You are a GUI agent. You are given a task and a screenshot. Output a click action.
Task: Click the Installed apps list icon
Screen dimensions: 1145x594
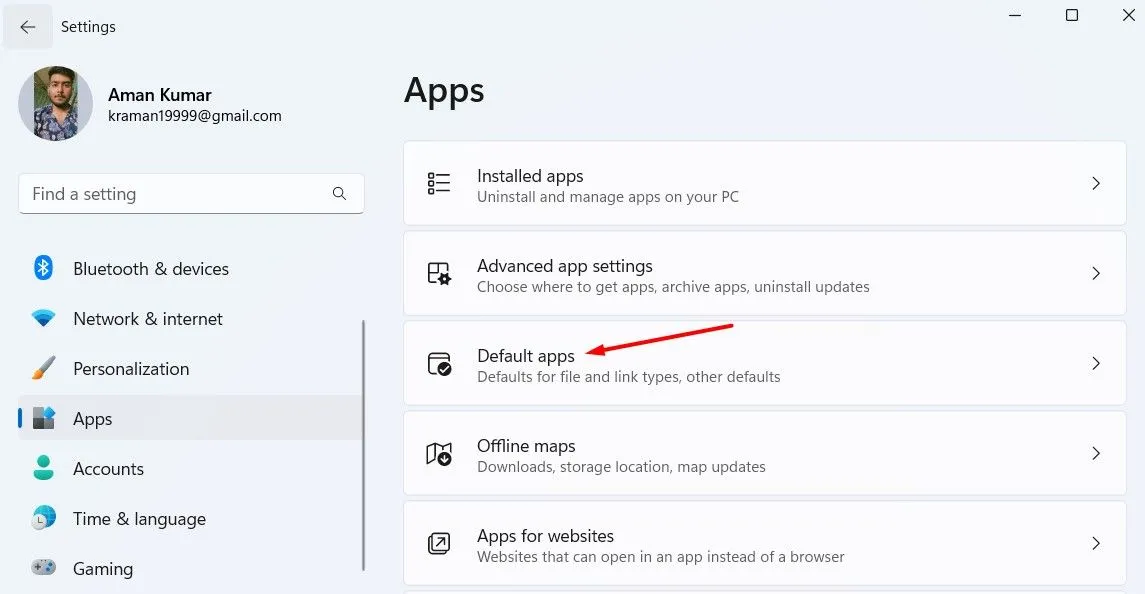[438, 184]
